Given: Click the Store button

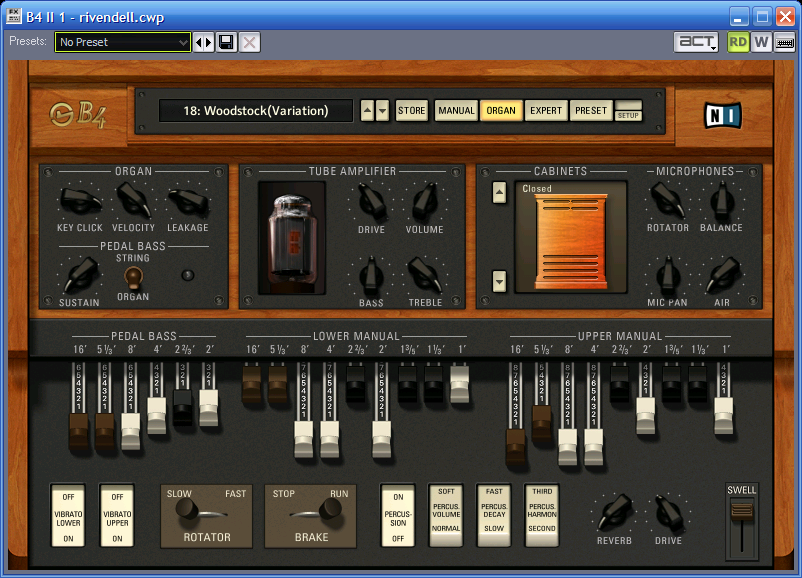Looking at the screenshot, I should tap(412, 110).
